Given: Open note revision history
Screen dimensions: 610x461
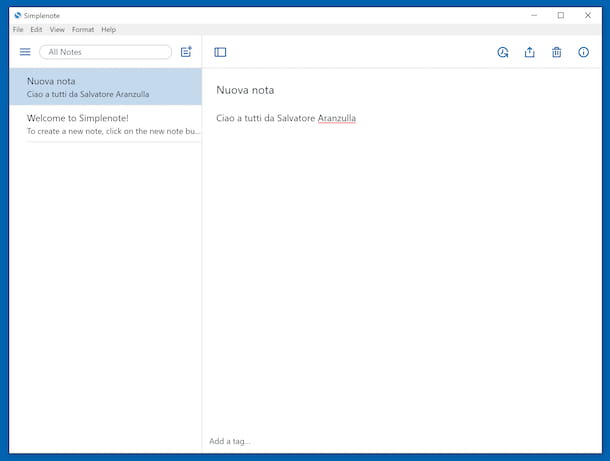Looking at the screenshot, I should coord(503,52).
